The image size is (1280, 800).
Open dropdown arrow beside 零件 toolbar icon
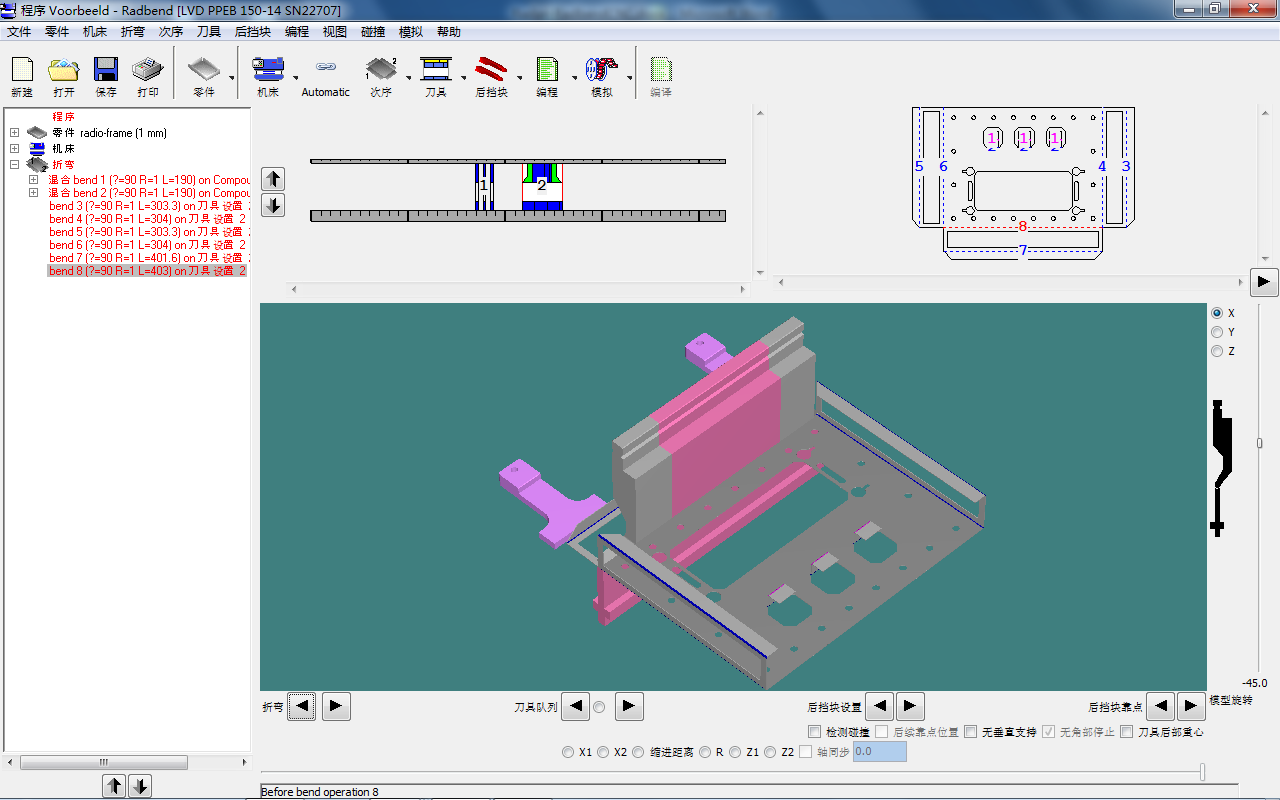pos(232,78)
